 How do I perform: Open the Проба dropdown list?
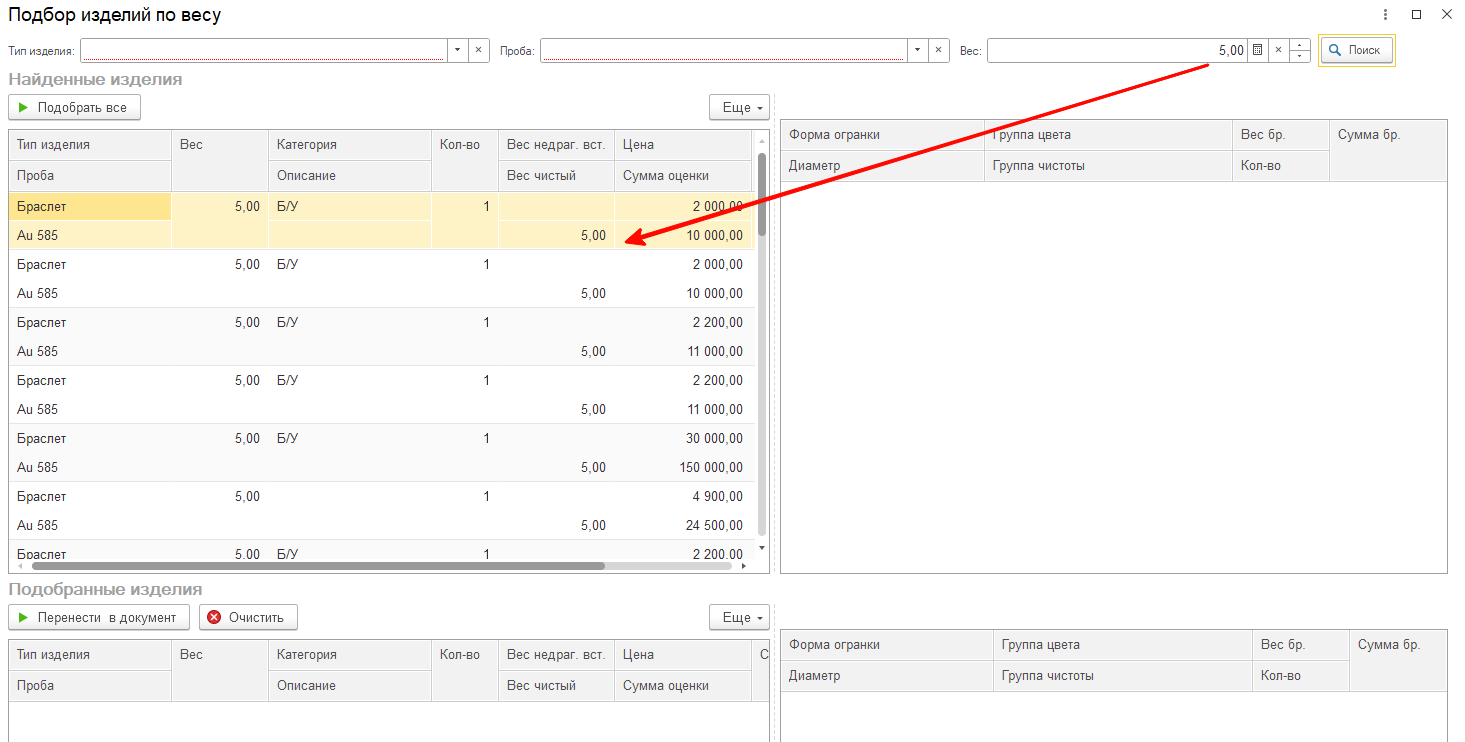coord(918,50)
